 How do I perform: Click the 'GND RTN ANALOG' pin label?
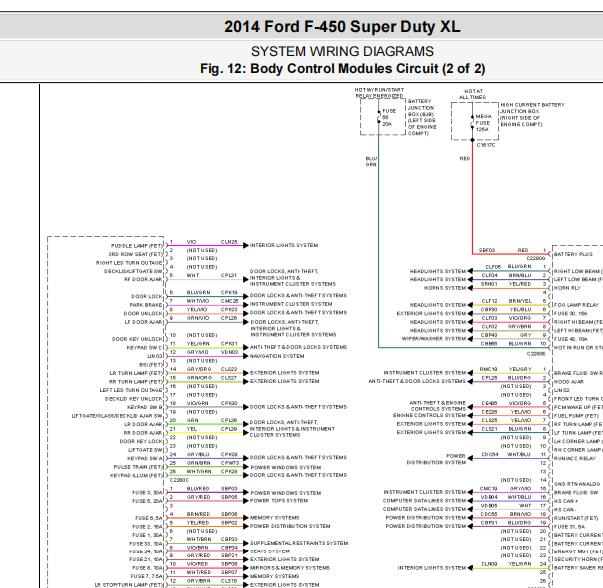(x=577, y=484)
